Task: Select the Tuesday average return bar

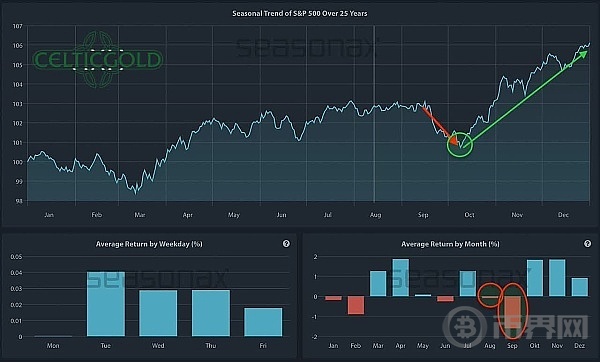Action: (106, 304)
